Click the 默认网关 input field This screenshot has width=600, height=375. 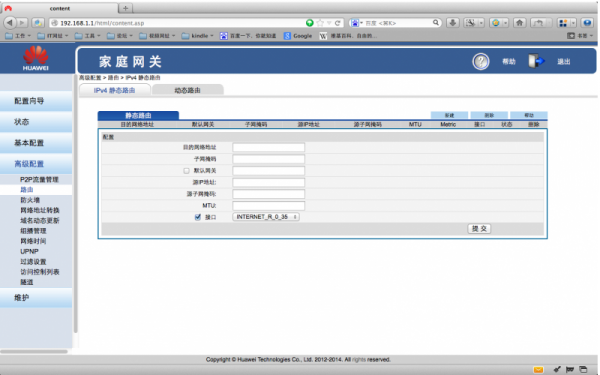coord(269,171)
